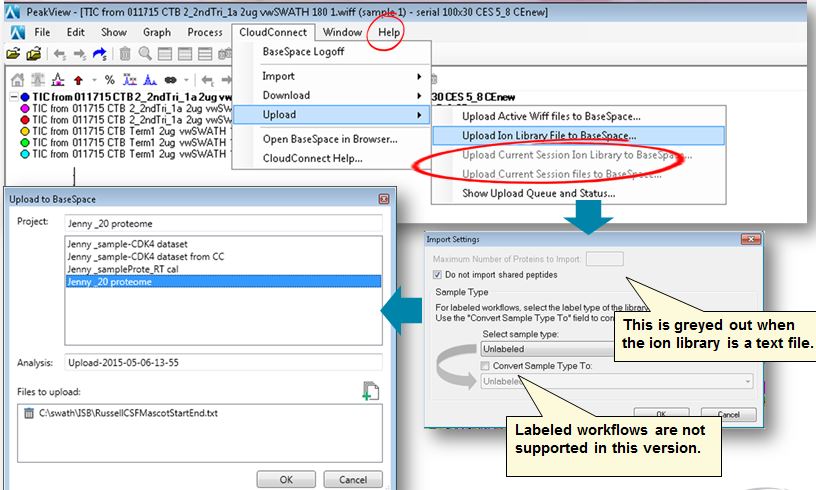
Task: Click OK in Import Settings dialog
Action: [x=661, y=414]
